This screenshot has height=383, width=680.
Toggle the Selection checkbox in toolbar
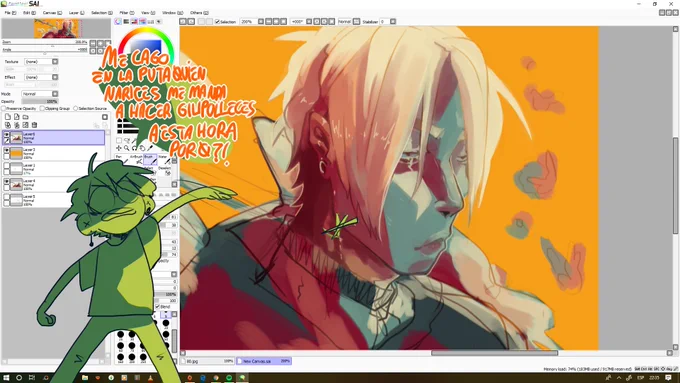pyautogui.click(x=217, y=21)
